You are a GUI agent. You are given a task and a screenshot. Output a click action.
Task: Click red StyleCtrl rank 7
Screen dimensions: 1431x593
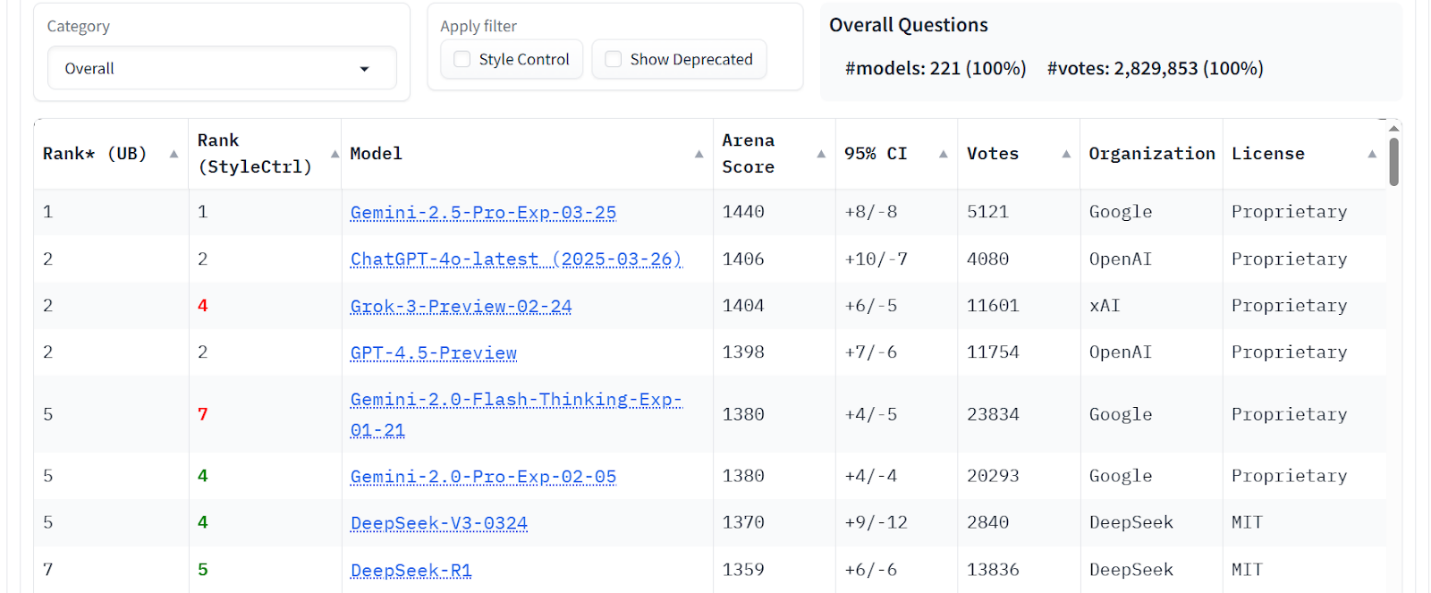tap(203, 415)
